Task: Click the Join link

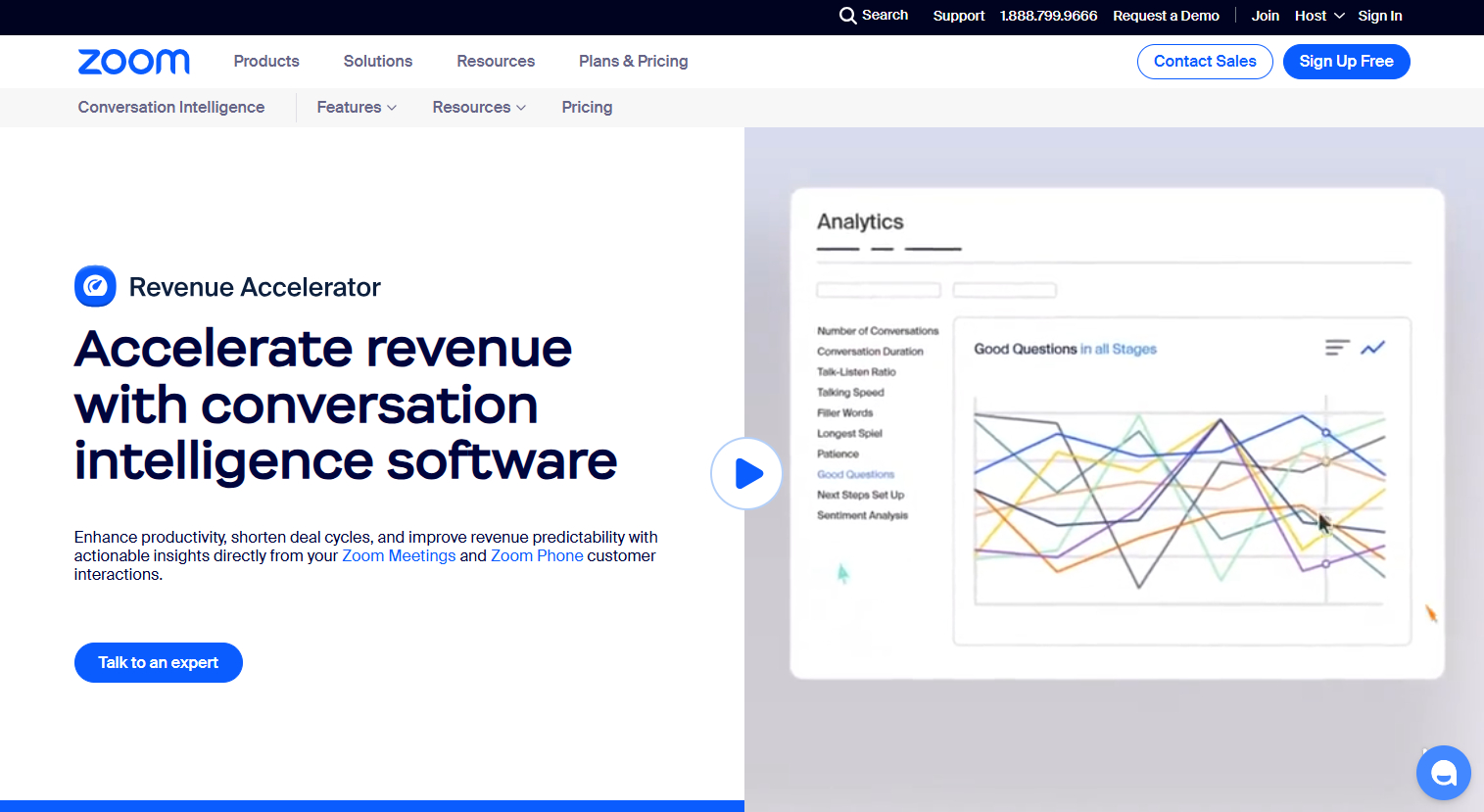Action: click(x=1266, y=16)
